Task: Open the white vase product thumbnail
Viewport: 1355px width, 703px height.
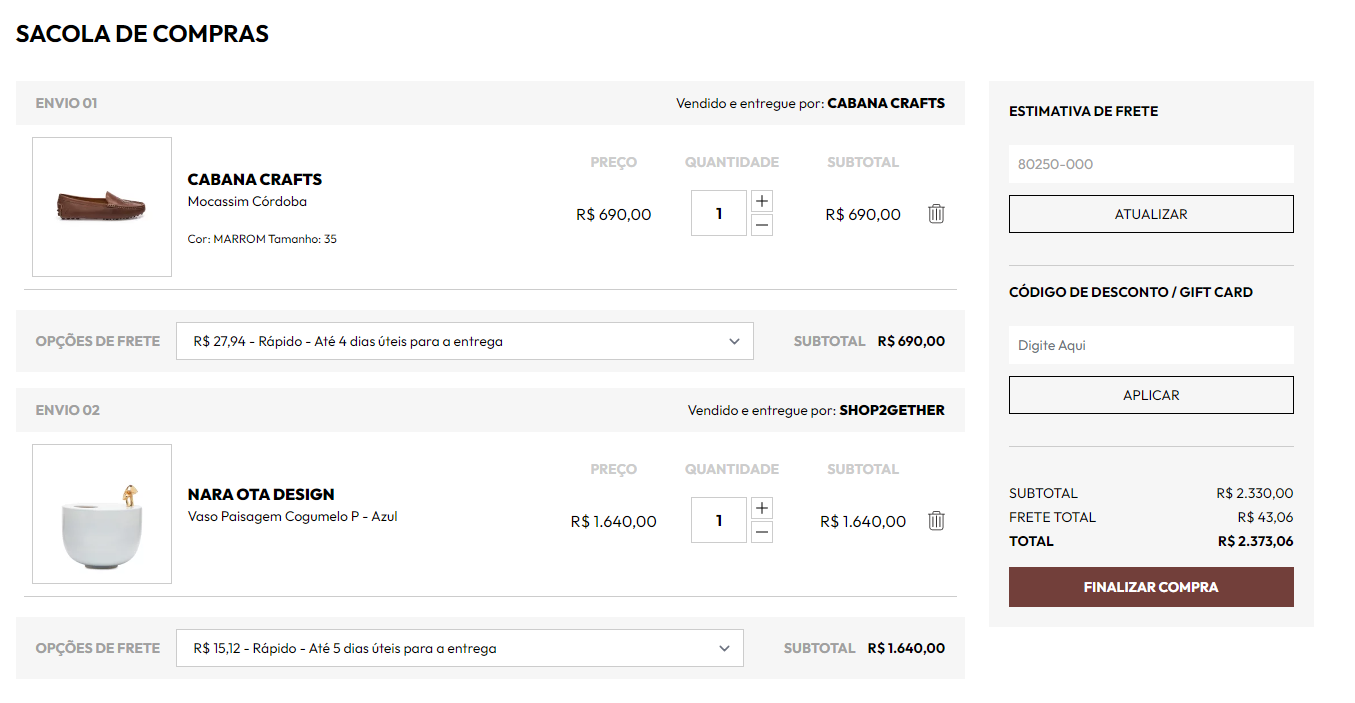Action: [x=102, y=514]
